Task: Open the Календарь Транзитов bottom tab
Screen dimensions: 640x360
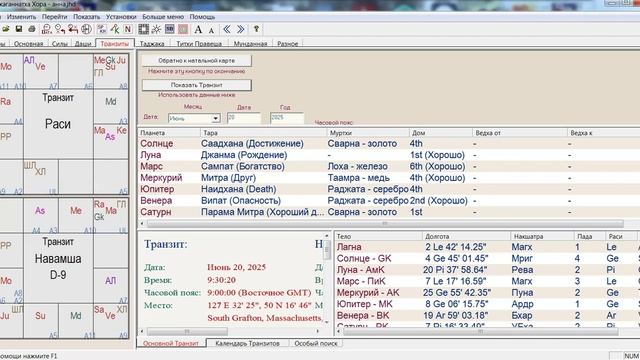Action: [247, 343]
